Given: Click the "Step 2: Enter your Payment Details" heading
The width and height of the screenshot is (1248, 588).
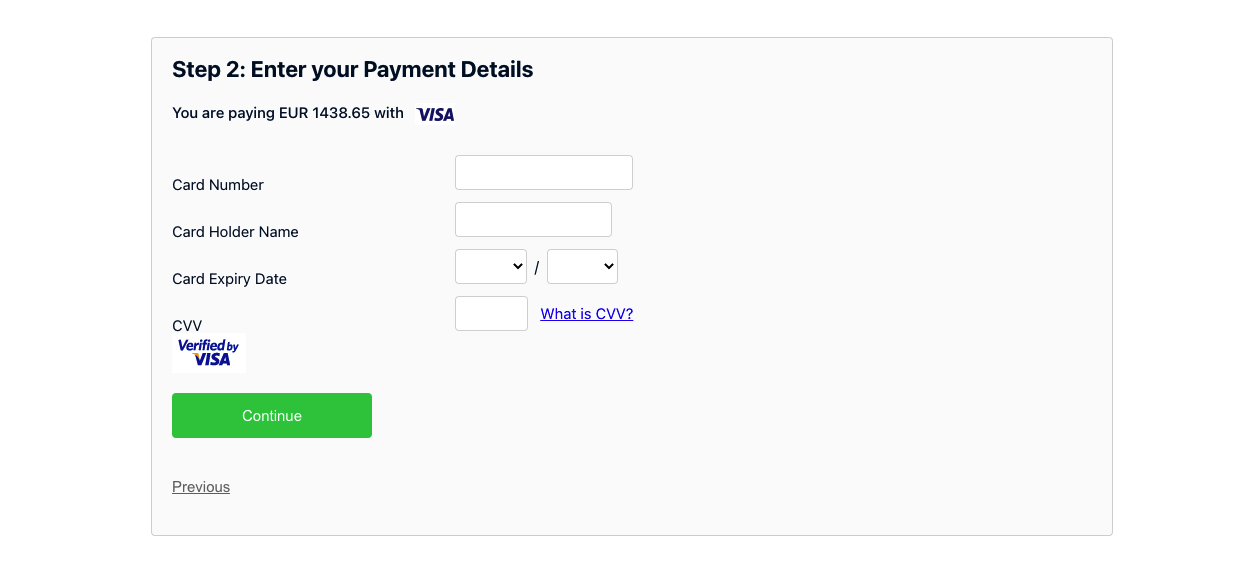Looking at the screenshot, I should pyautogui.click(x=353, y=69).
